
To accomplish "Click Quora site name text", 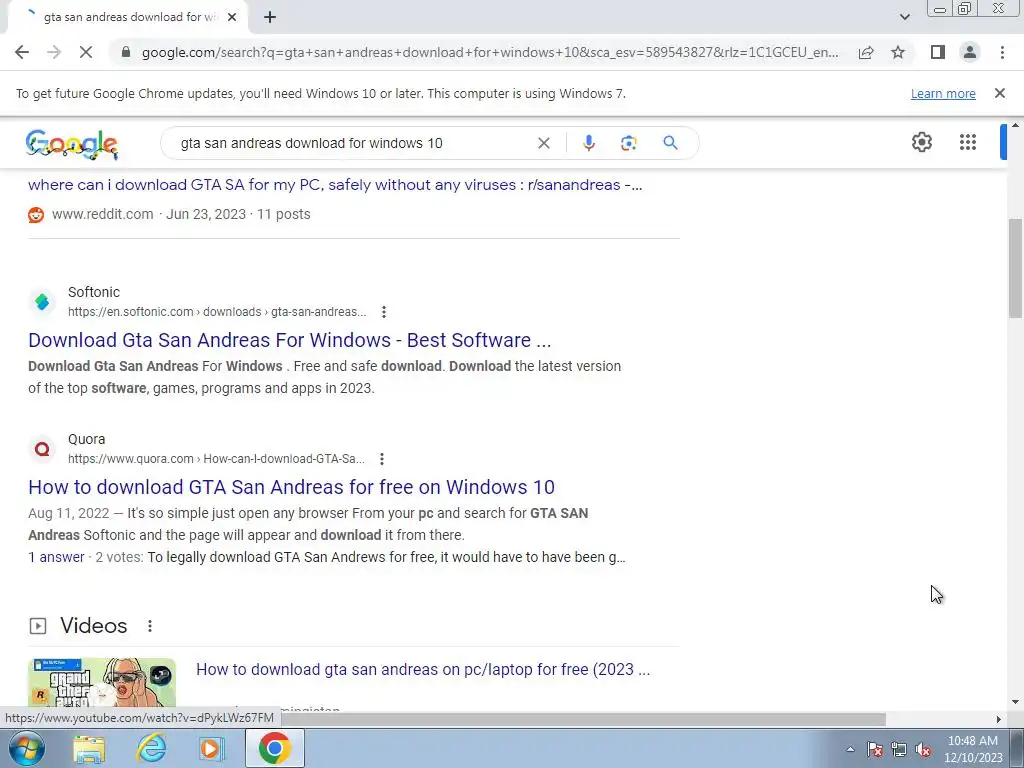I will [x=86, y=439].
